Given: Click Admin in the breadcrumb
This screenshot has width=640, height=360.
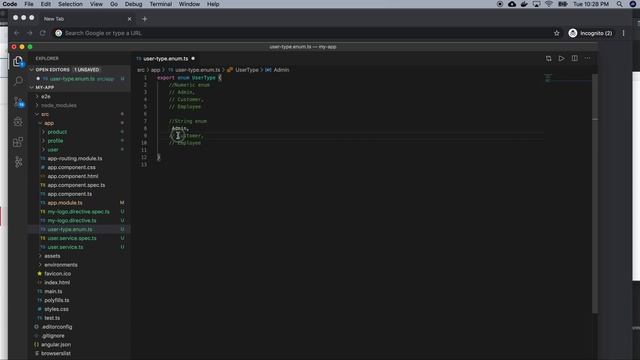Looking at the screenshot, I should pyautogui.click(x=281, y=70).
